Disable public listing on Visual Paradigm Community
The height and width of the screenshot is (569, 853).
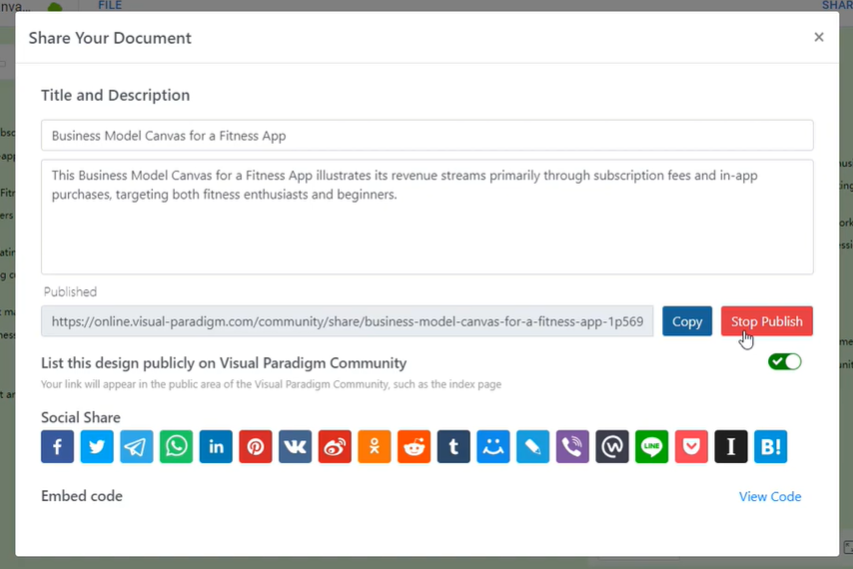pos(784,362)
